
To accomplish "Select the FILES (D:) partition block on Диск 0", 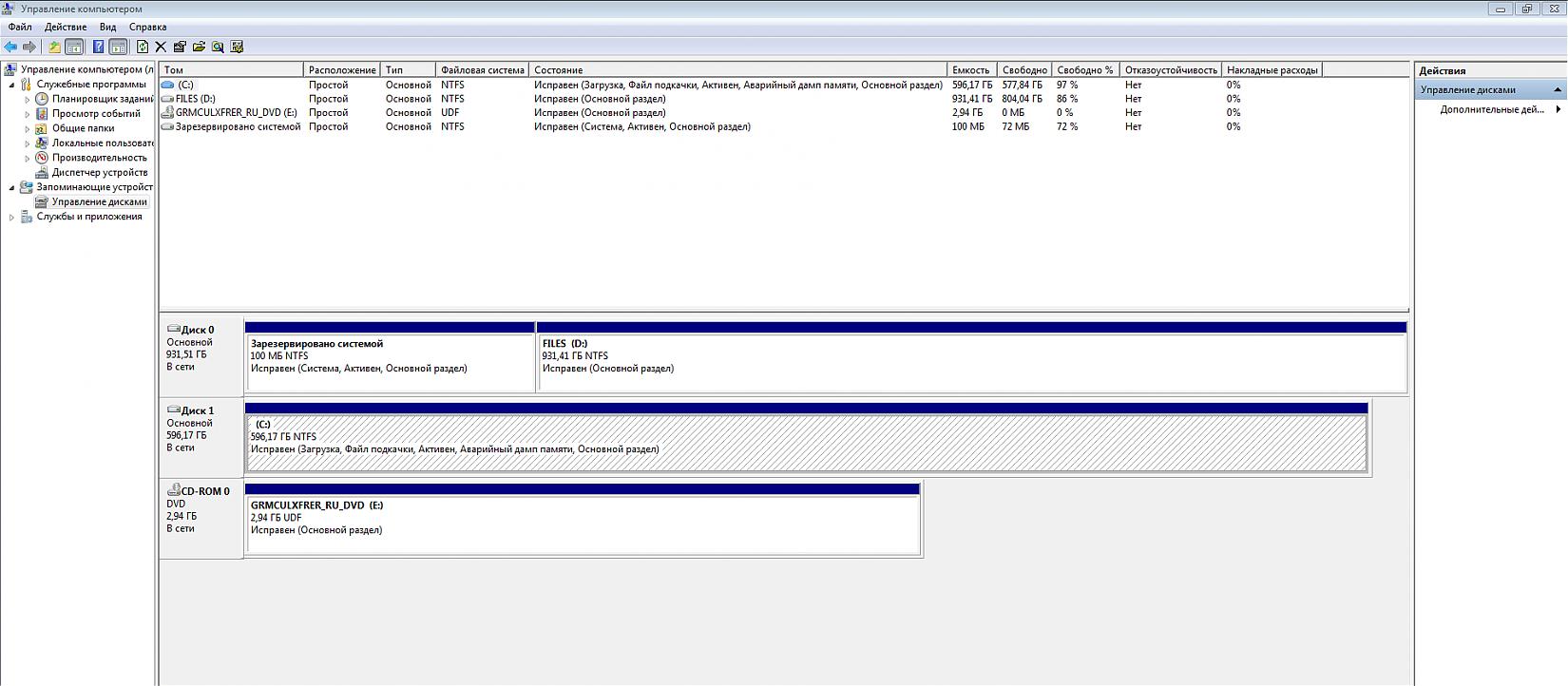I will [x=972, y=356].
